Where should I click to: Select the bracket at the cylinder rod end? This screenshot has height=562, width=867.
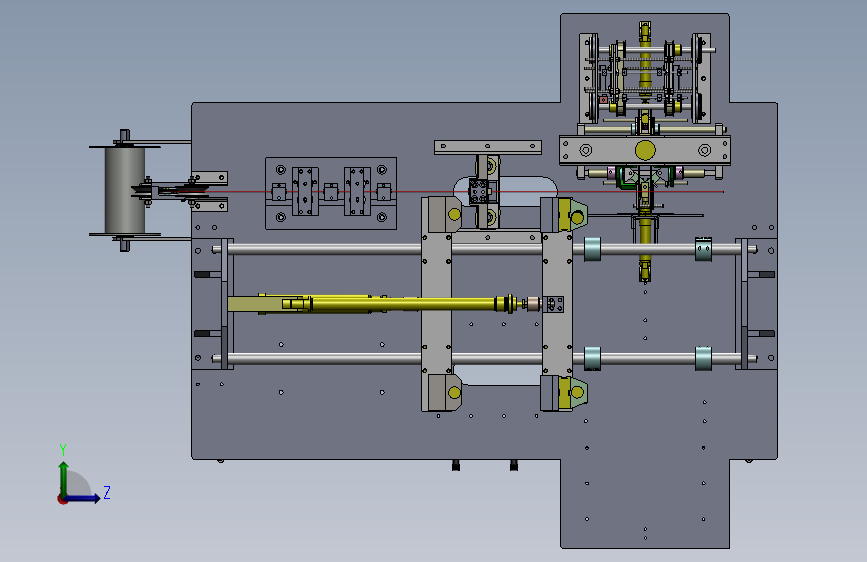[x=553, y=304]
